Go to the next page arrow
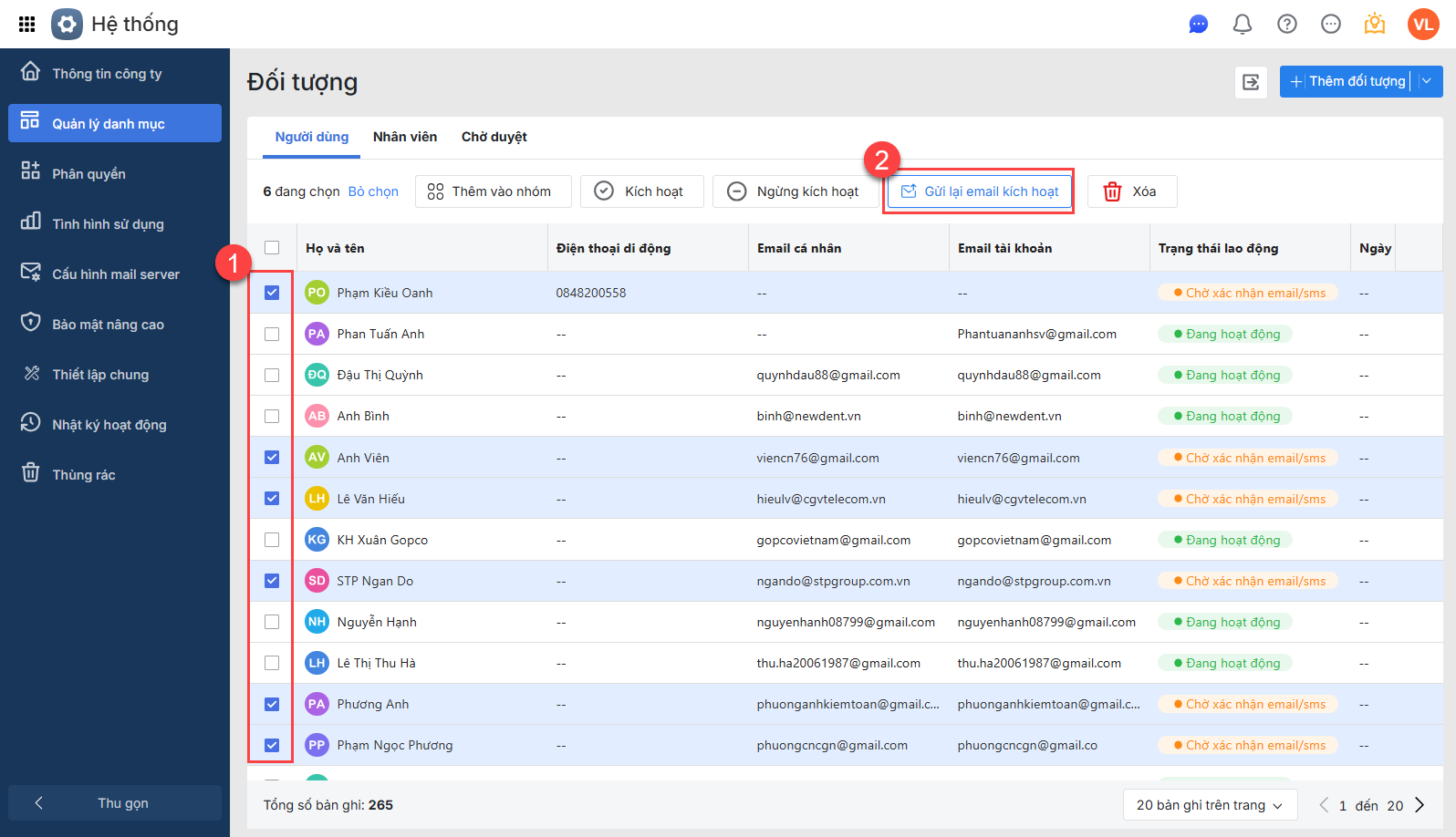This screenshot has width=1456, height=837. pyautogui.click(x=1420, y=804)
